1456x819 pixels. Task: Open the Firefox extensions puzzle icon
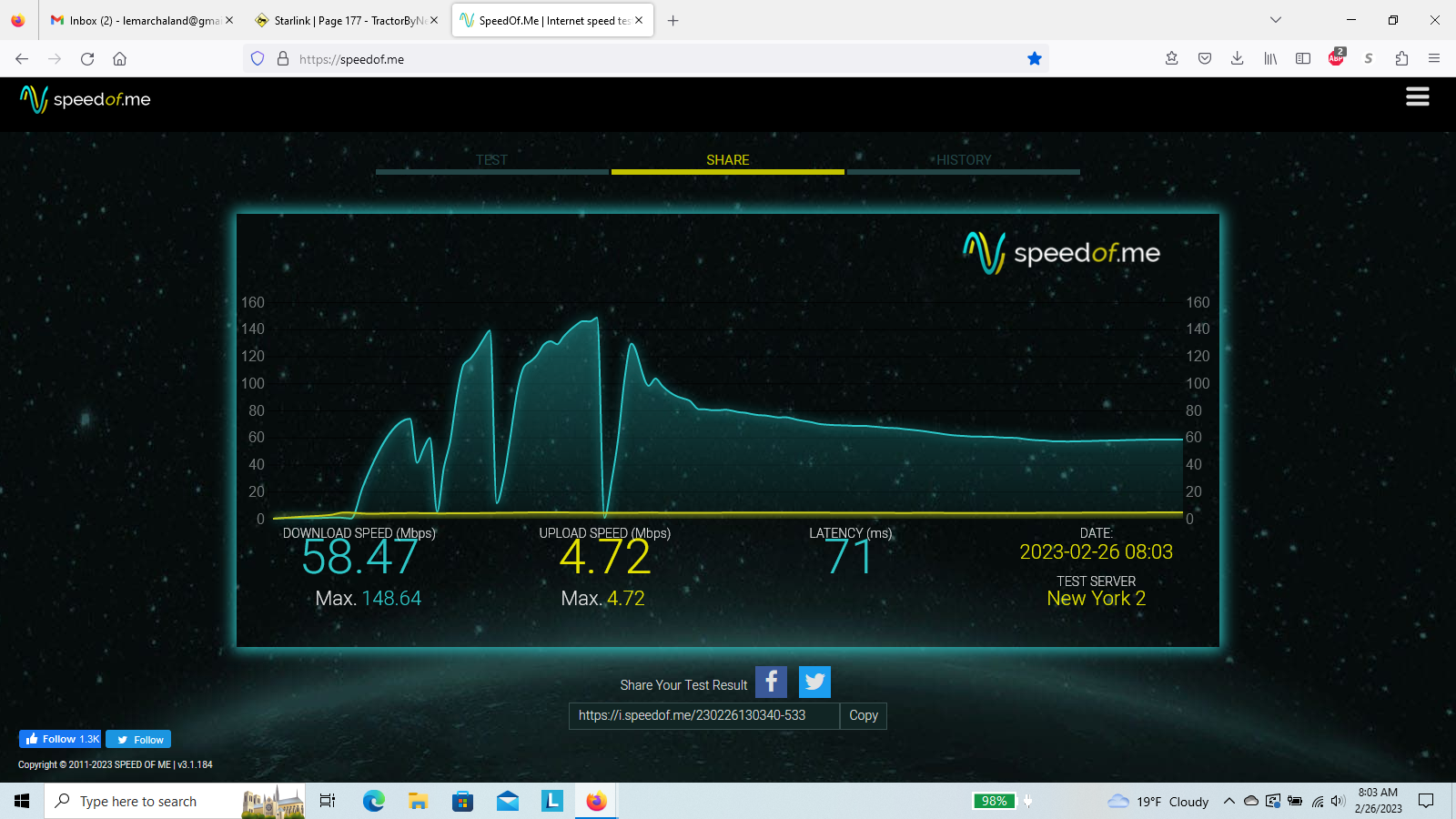[1401, 59]
